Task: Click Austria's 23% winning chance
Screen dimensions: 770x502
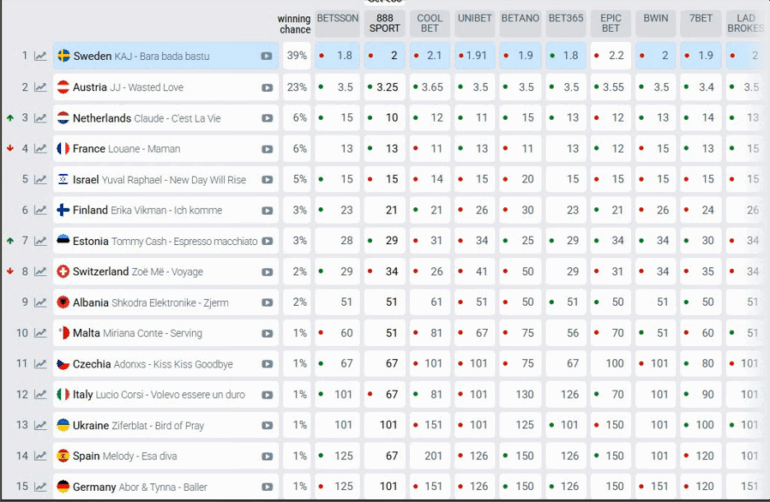Action: click(x=297, y=87)
